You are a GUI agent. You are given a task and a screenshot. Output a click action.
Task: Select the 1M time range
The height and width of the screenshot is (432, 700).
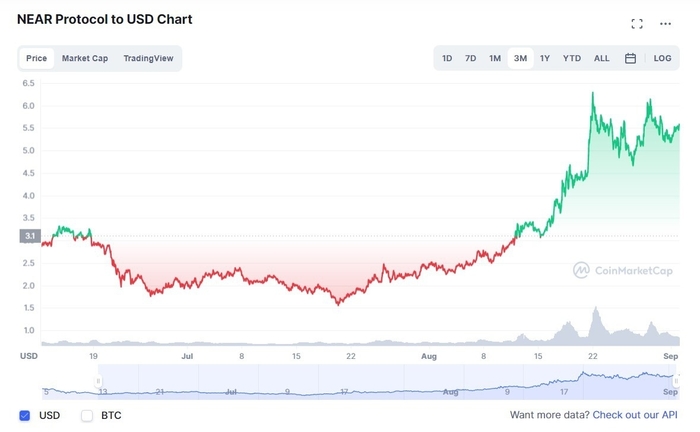click(x=495, y=58)
